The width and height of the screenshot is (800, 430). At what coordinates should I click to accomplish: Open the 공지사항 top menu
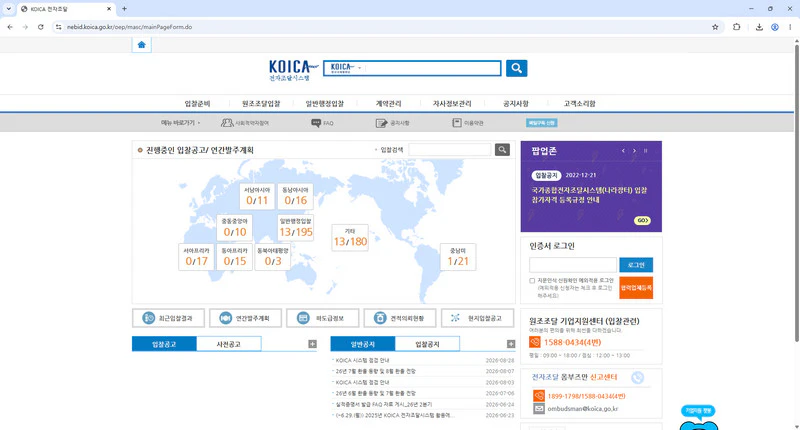[516, 104]
